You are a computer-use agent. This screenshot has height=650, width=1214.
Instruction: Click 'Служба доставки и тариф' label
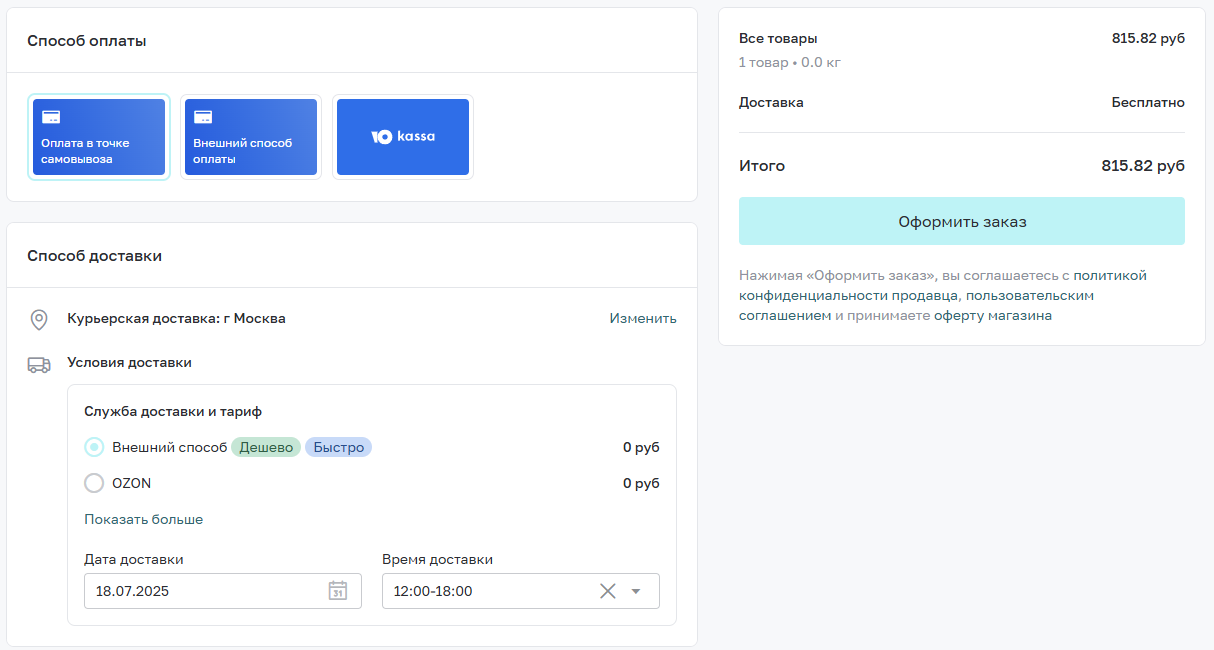173,411
